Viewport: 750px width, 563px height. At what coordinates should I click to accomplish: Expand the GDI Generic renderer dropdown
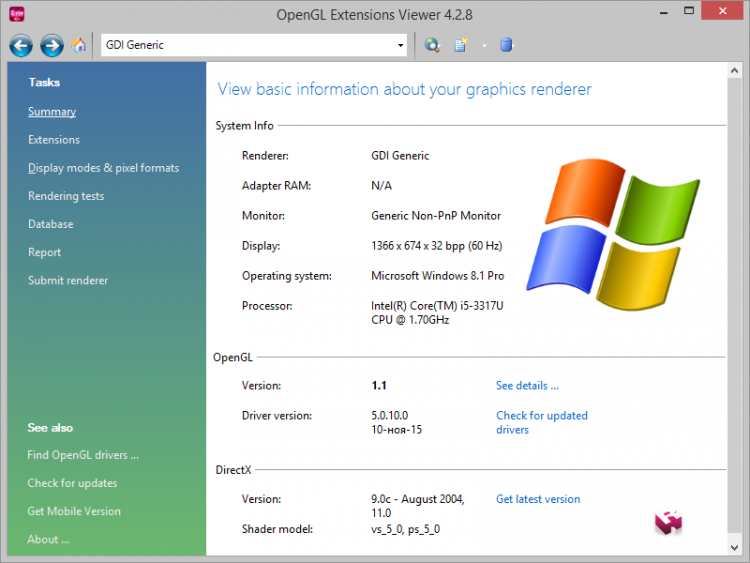point(400,45)
